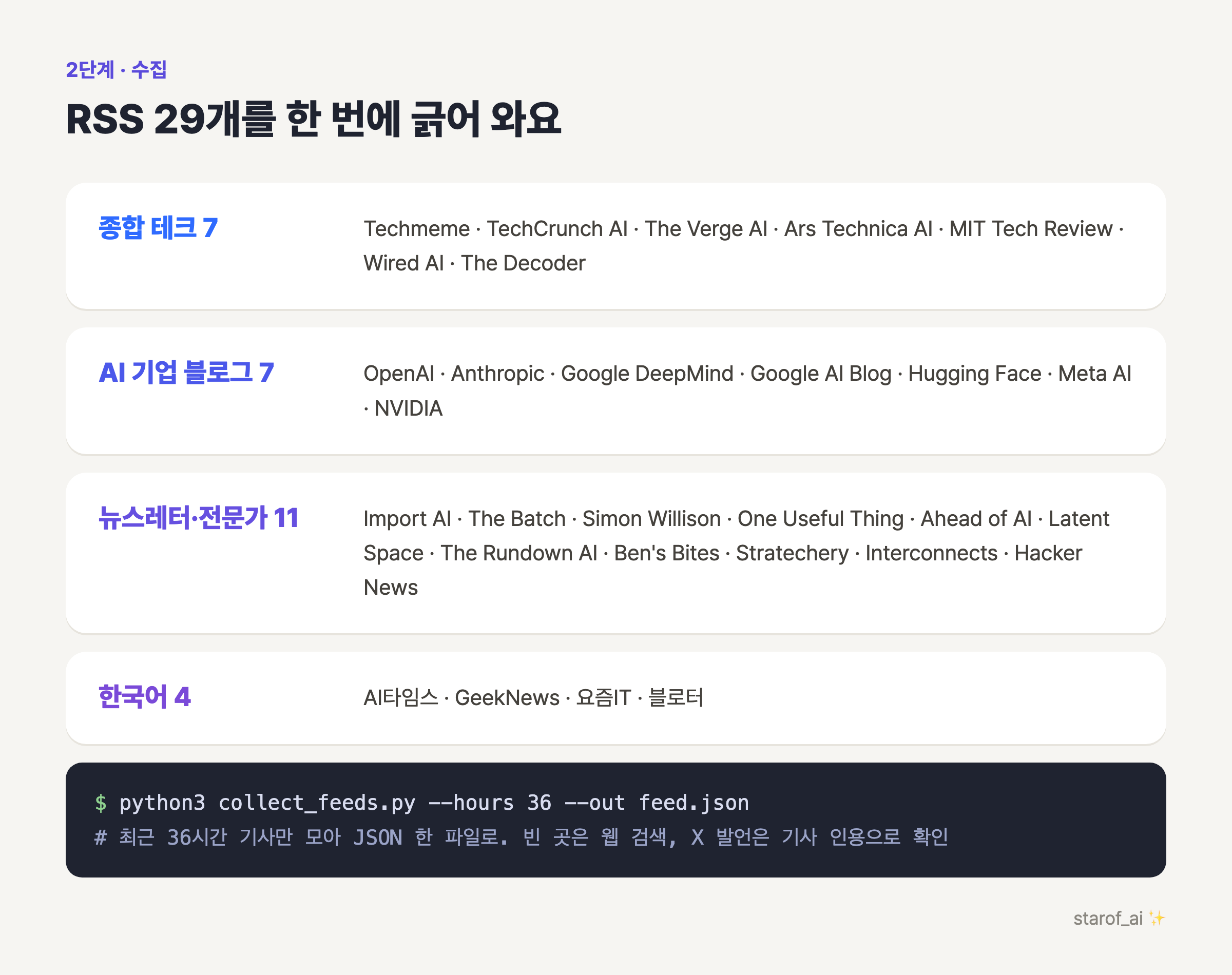Click 'Simon Willison' newsletter name
This screenshot has height=975, width=1232.
[x=651, y=519]
